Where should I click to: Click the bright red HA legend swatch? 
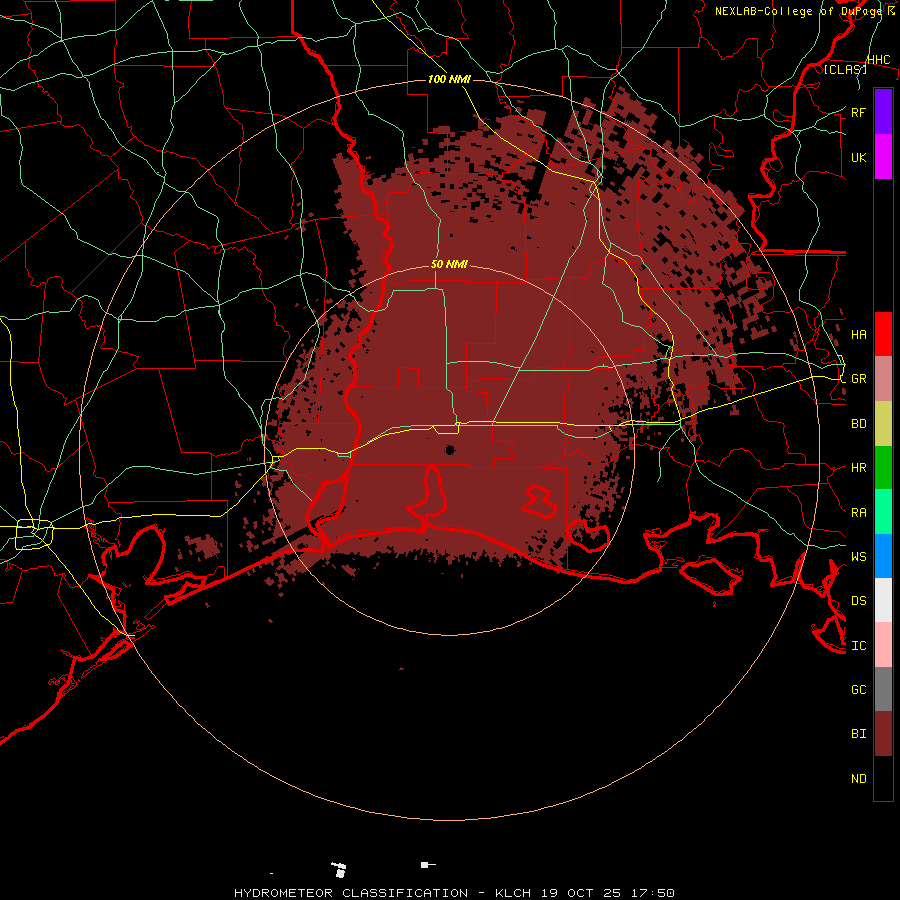883,334
